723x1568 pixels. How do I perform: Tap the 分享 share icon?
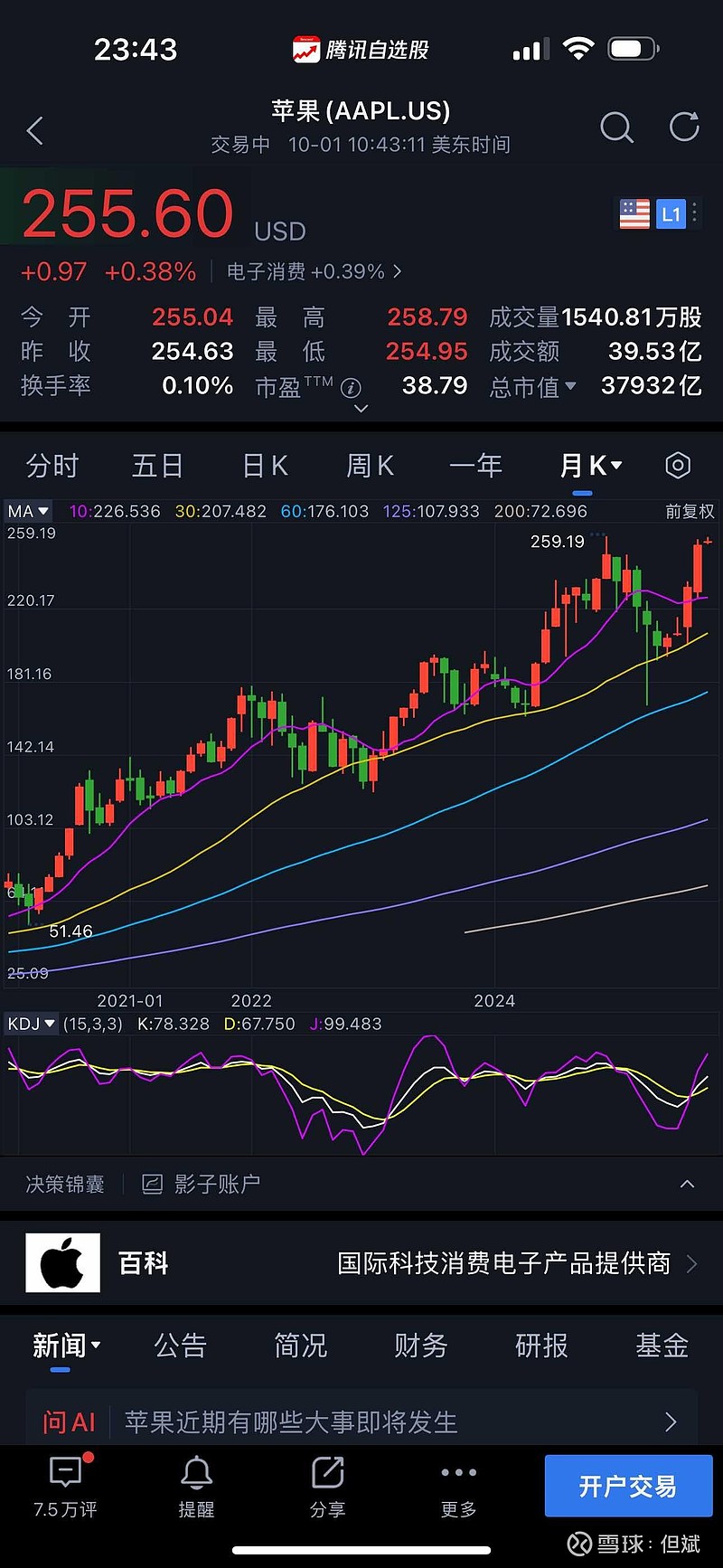click(x=327, y=1473)
